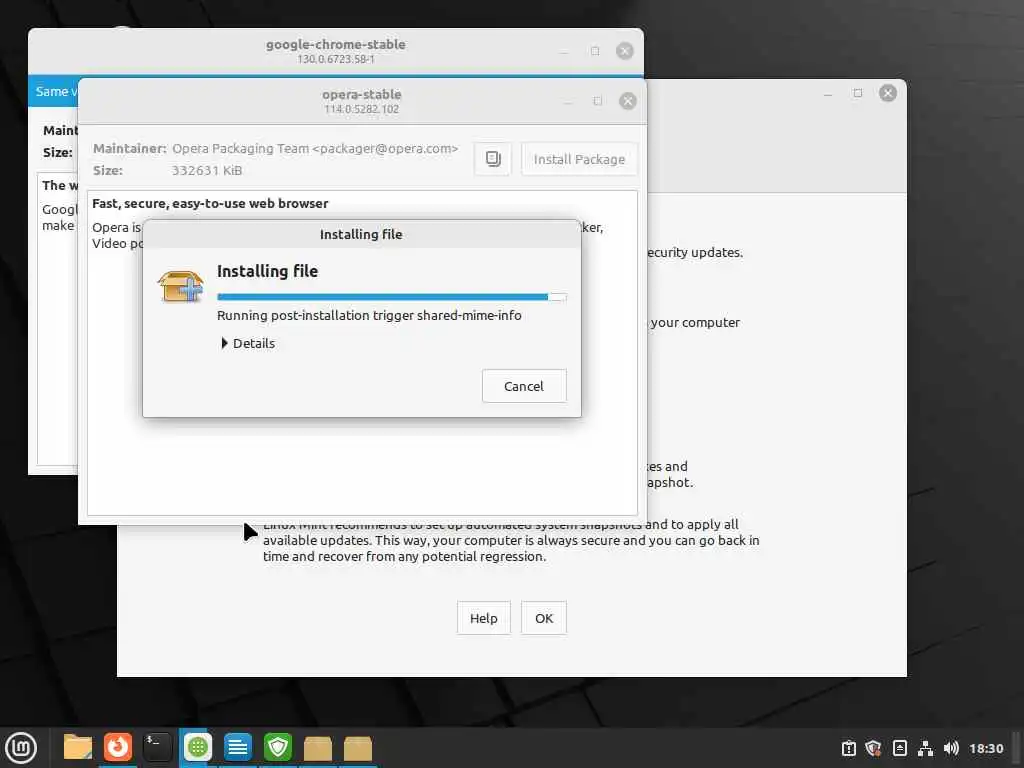
Task: Close the opera-stable window
Action: (628, 101)
